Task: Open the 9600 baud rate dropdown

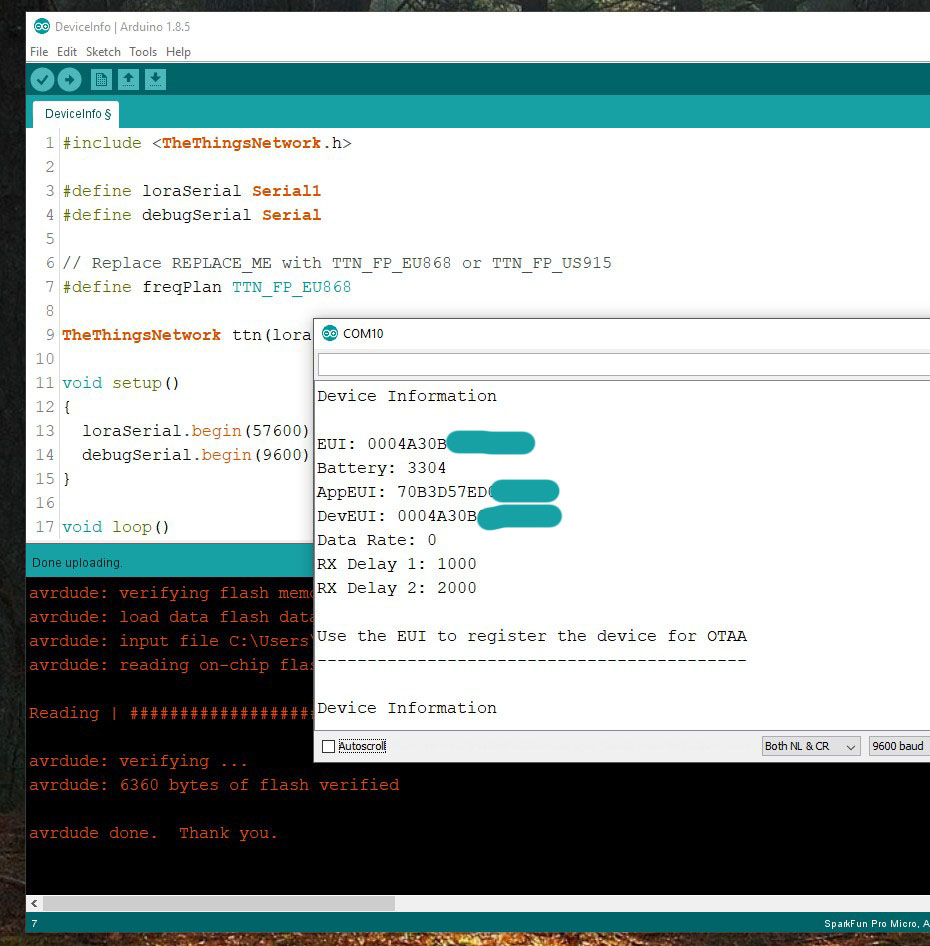Action: pyautogui.click(x=899, y=746)
